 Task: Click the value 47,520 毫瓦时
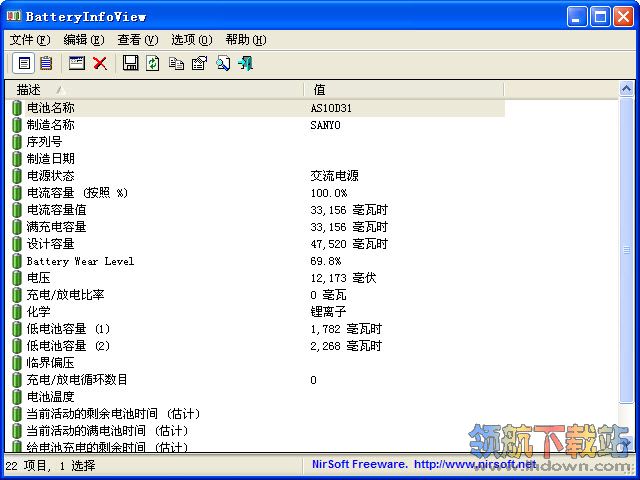pos(349,244)
